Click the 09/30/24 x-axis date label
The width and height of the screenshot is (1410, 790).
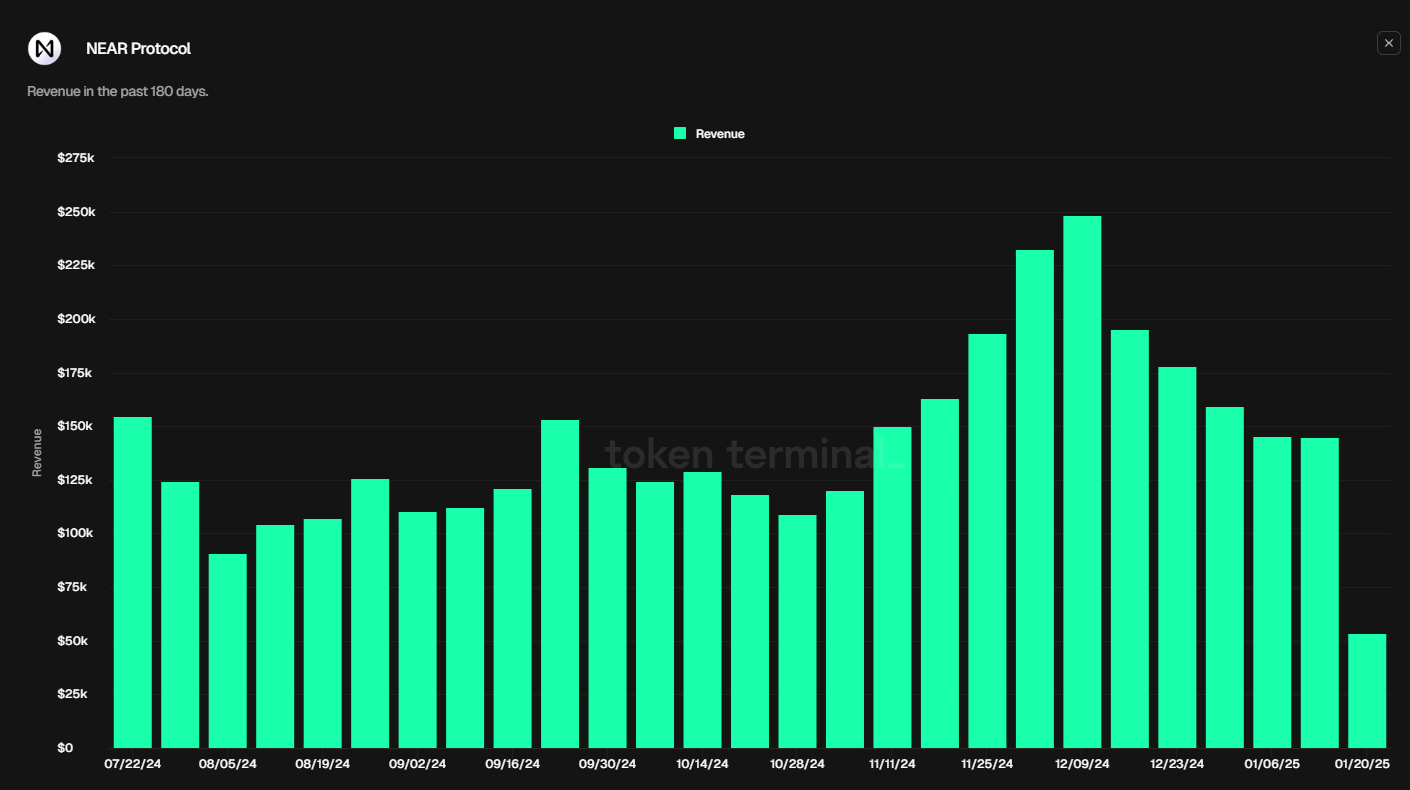608,764
